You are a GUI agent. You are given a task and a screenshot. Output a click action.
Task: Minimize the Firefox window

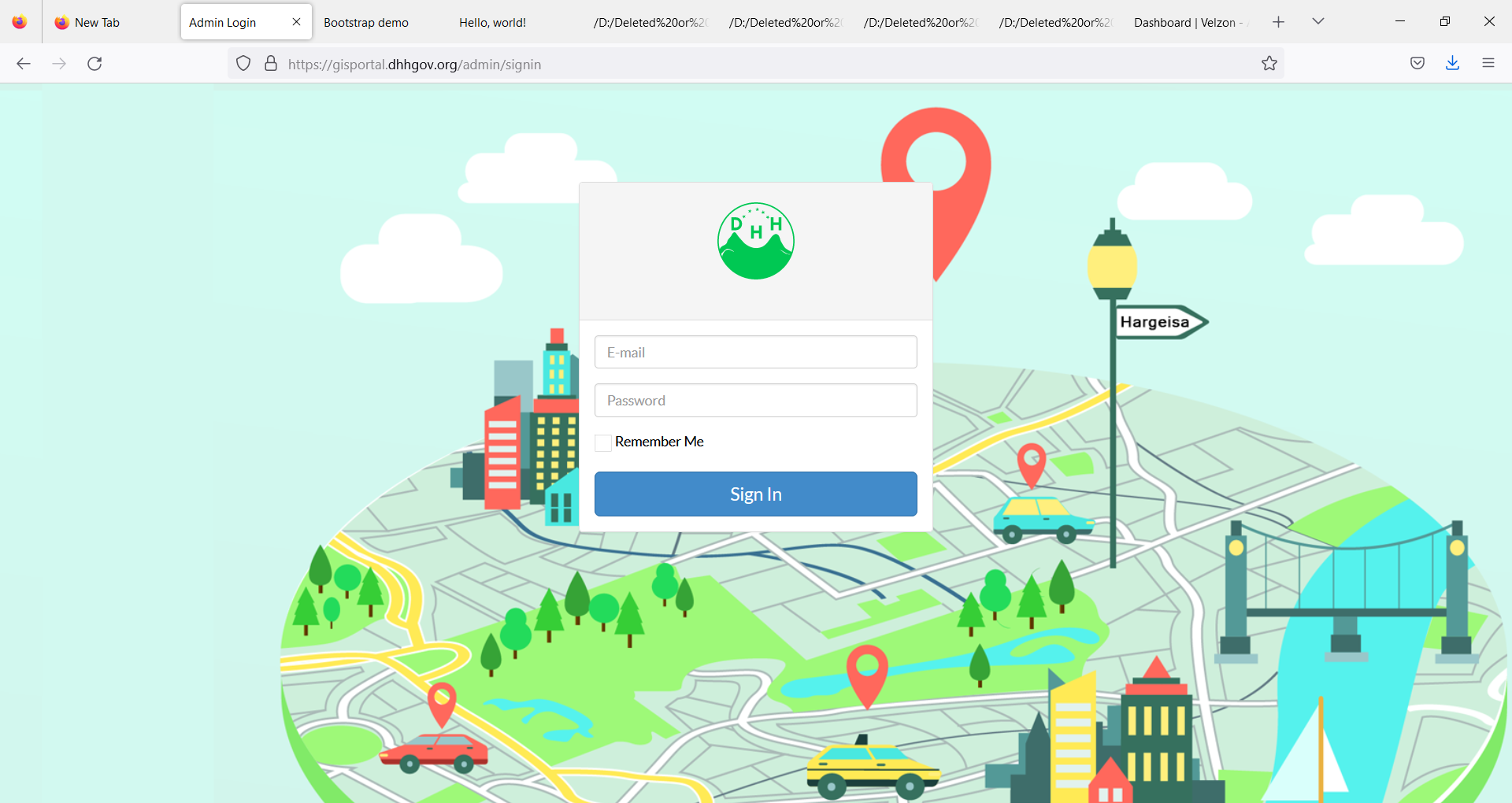[x=1400, y=21]
